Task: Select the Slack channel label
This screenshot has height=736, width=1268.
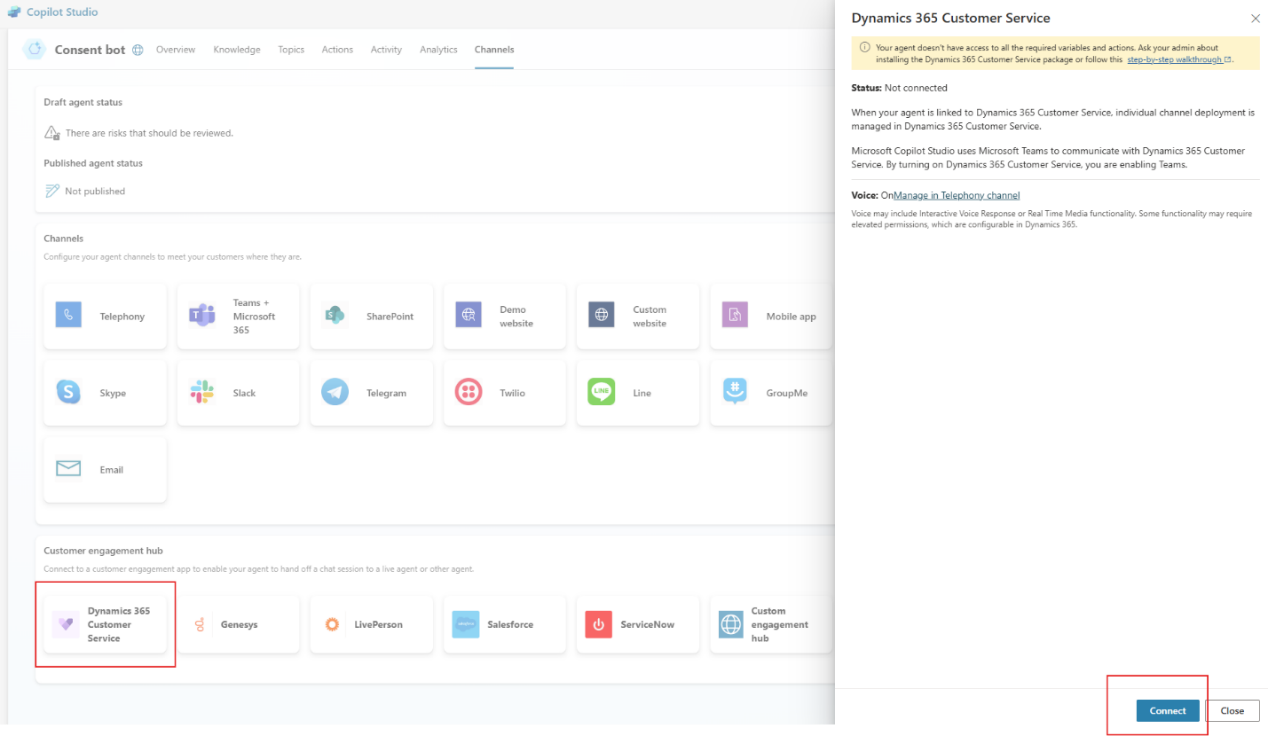Action: coord(244,394)
